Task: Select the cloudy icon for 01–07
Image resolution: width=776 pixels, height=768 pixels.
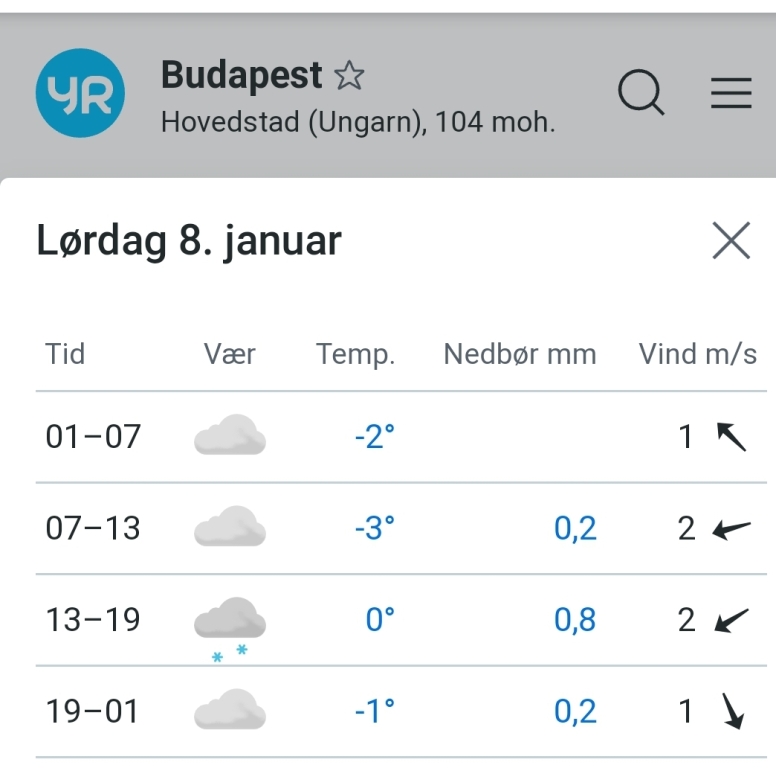Action: (230, 435)
